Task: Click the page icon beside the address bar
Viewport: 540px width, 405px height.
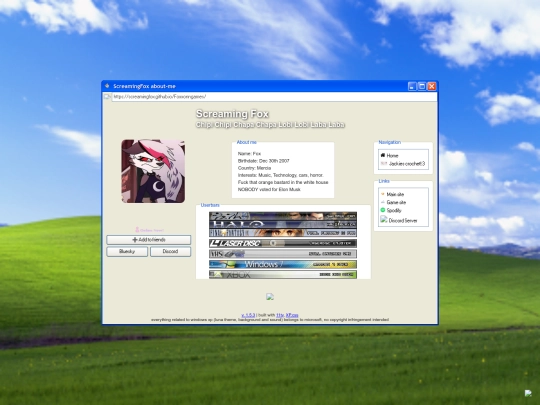Action: pyautogui.click(x=107, y=97)
